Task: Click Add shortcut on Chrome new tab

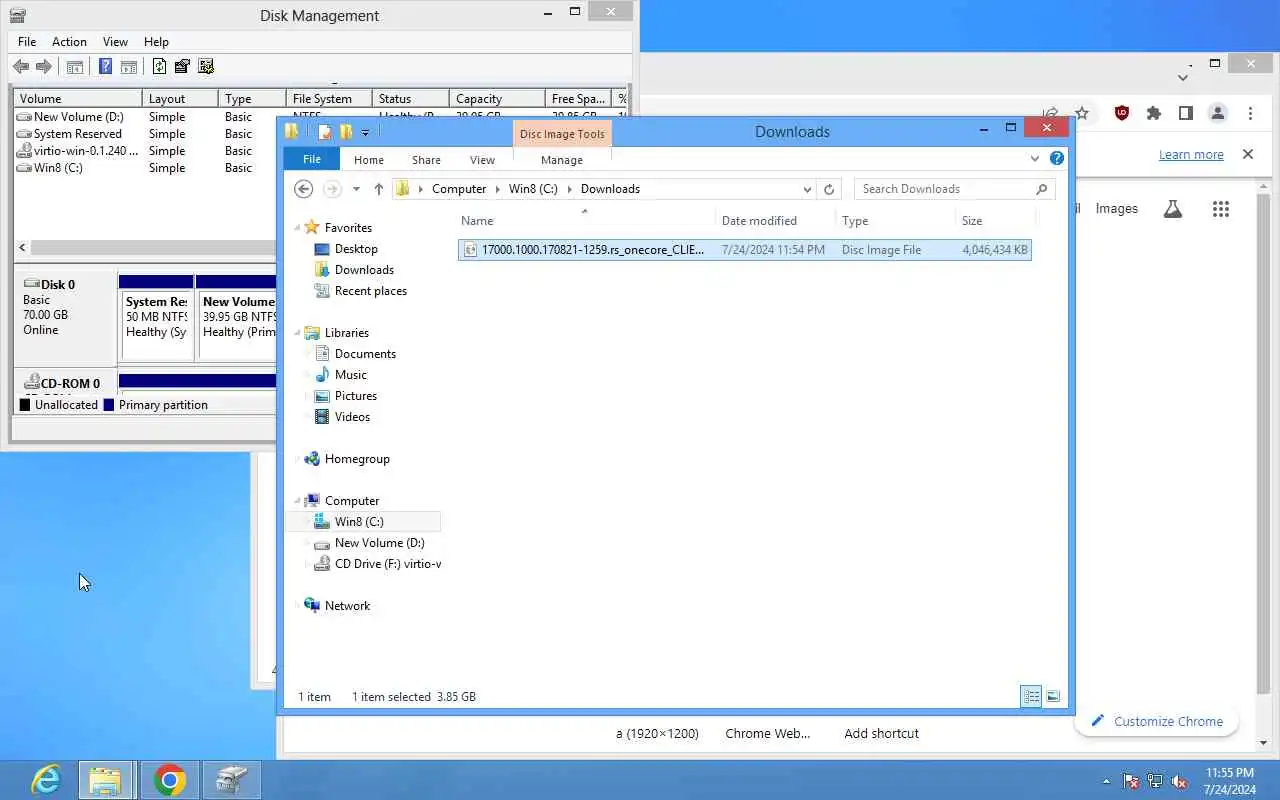Action: click(x=881, y=733)
